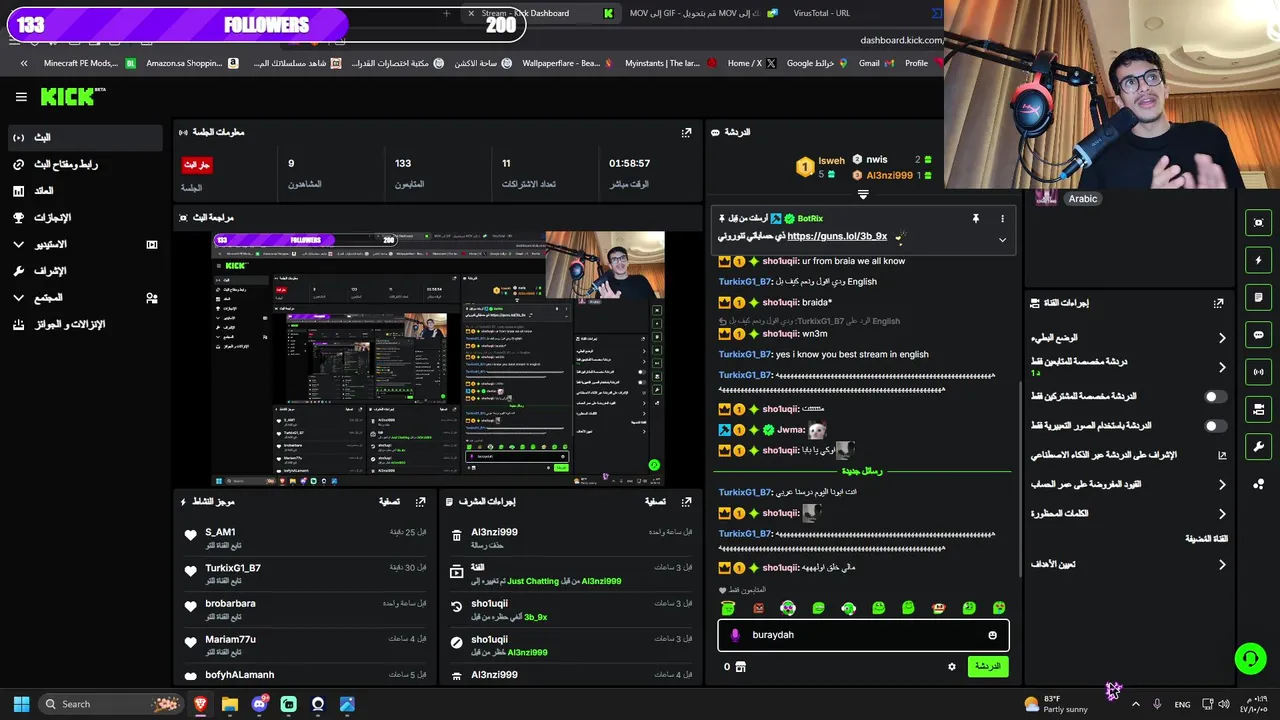Screen dimensions: 1280x720
Task: Insert the angry red face emote
Action: (x=758, y=608)
